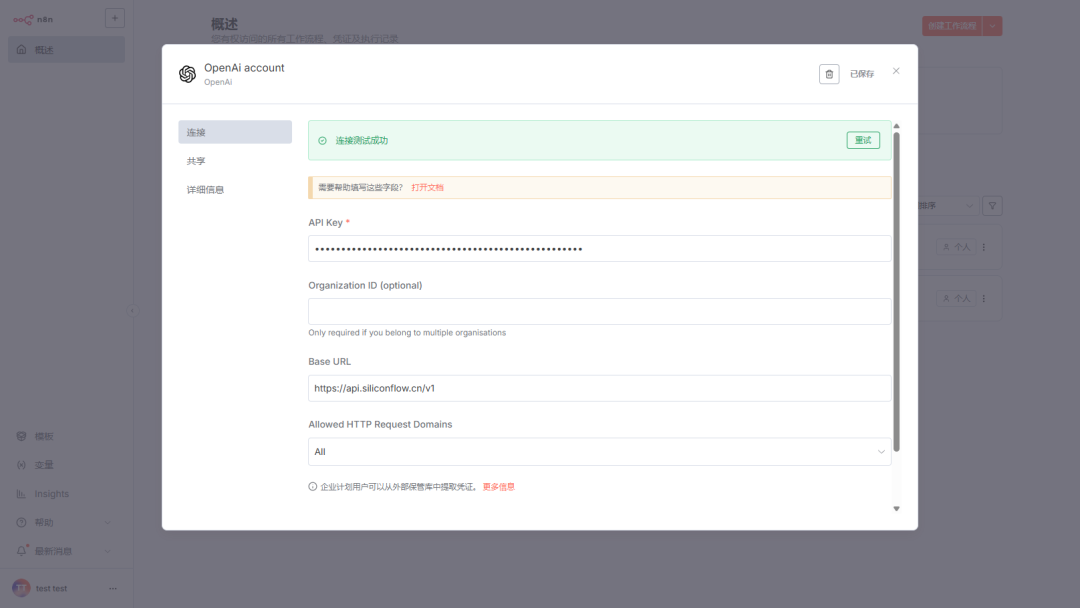The image size is (1080, 608).
Task: Click scrollbar up arrow in dialog
Action: [x=896, y=126]
